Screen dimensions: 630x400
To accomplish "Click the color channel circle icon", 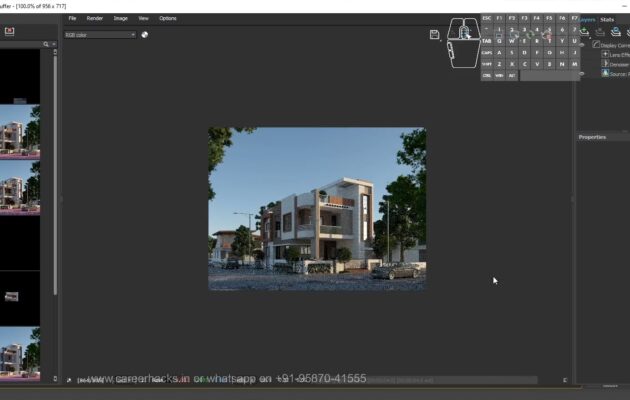I will (145, 34).
